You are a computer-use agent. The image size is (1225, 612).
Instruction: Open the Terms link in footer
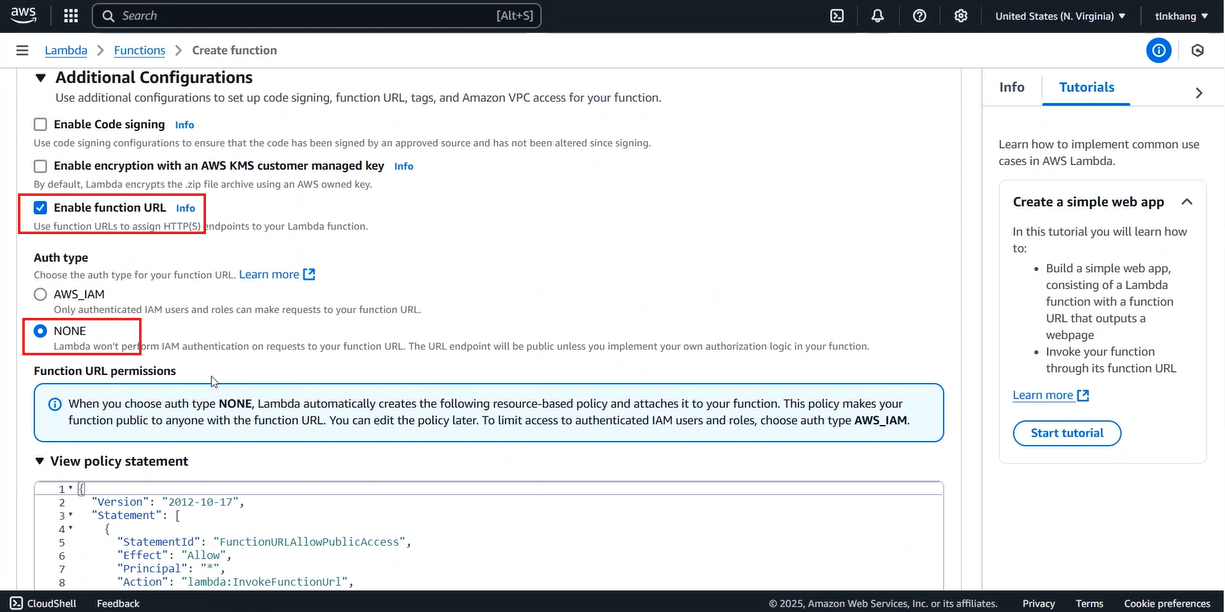[x=1090, y=603]
